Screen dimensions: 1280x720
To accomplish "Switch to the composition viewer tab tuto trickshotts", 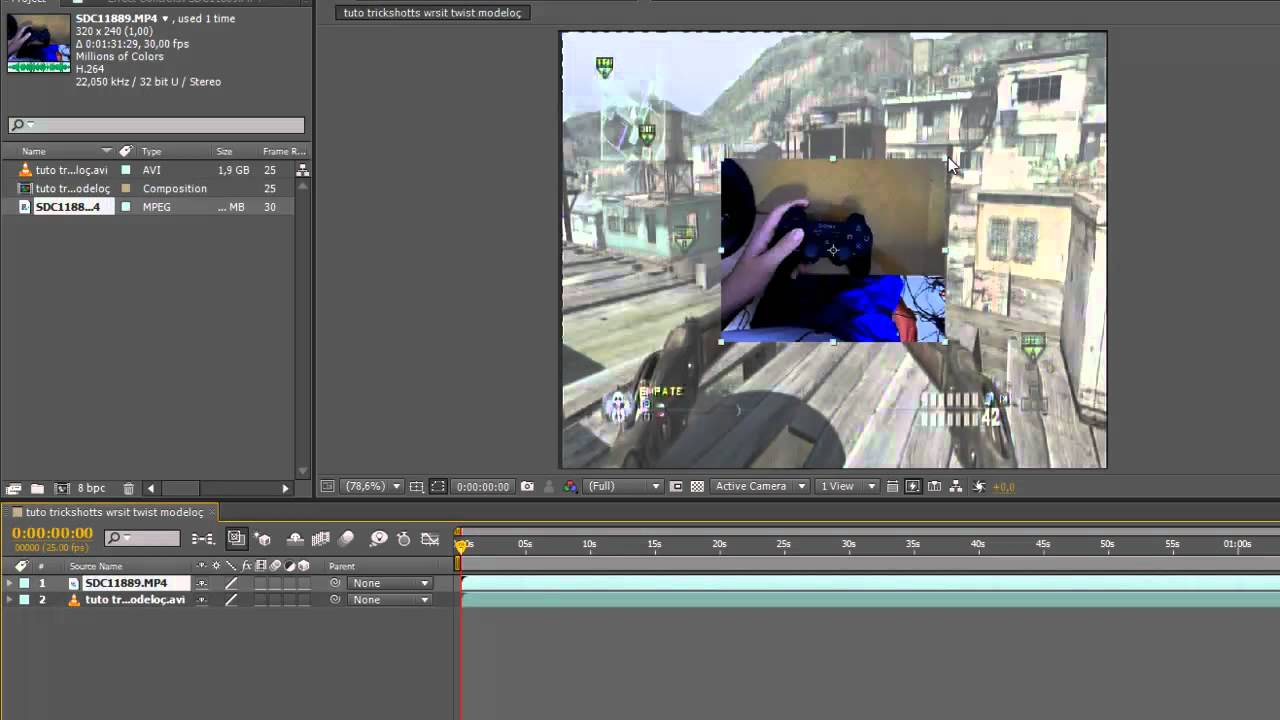I will 432,13.
